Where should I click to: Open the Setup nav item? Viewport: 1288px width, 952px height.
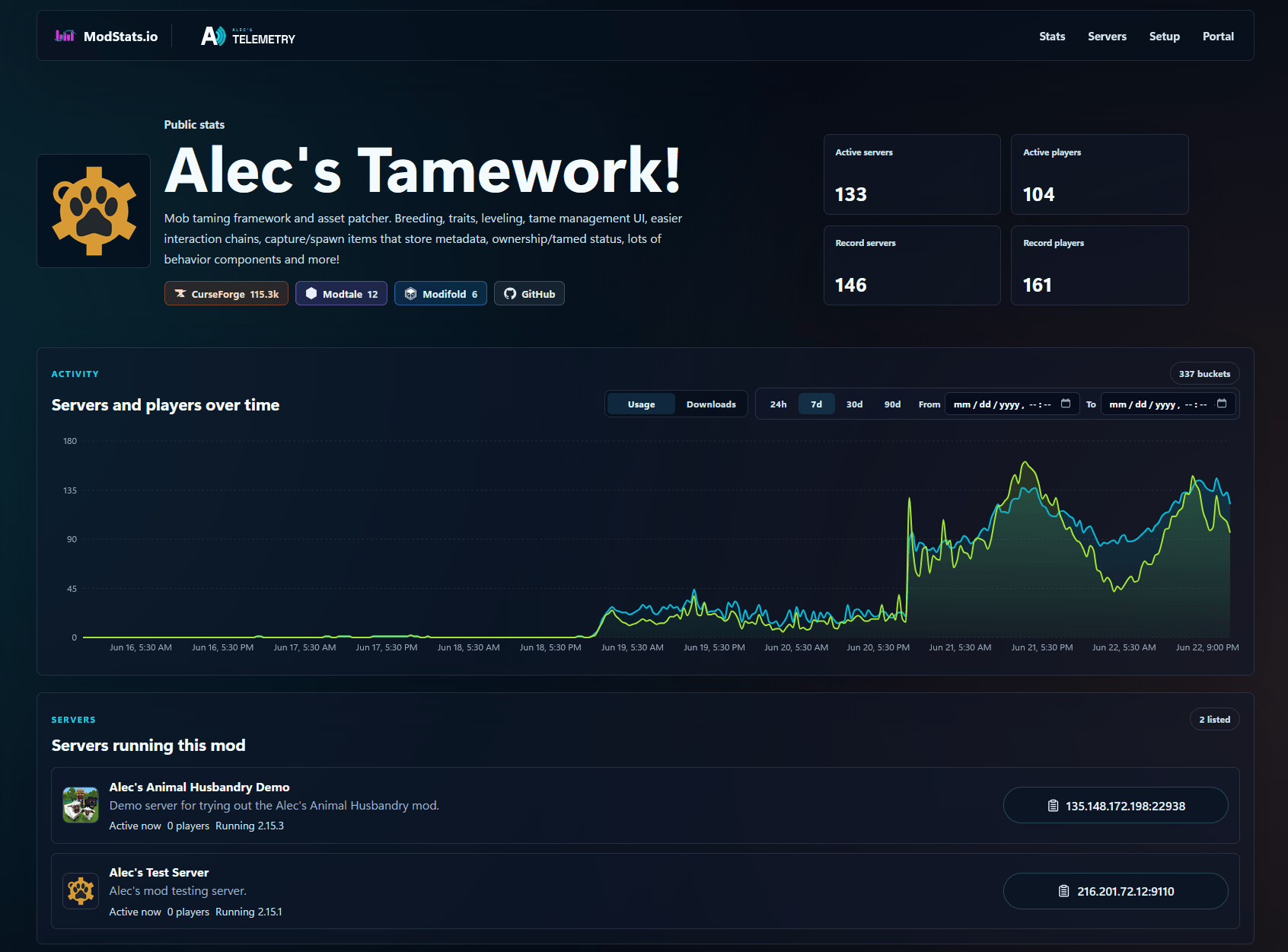click(1164, 37)
